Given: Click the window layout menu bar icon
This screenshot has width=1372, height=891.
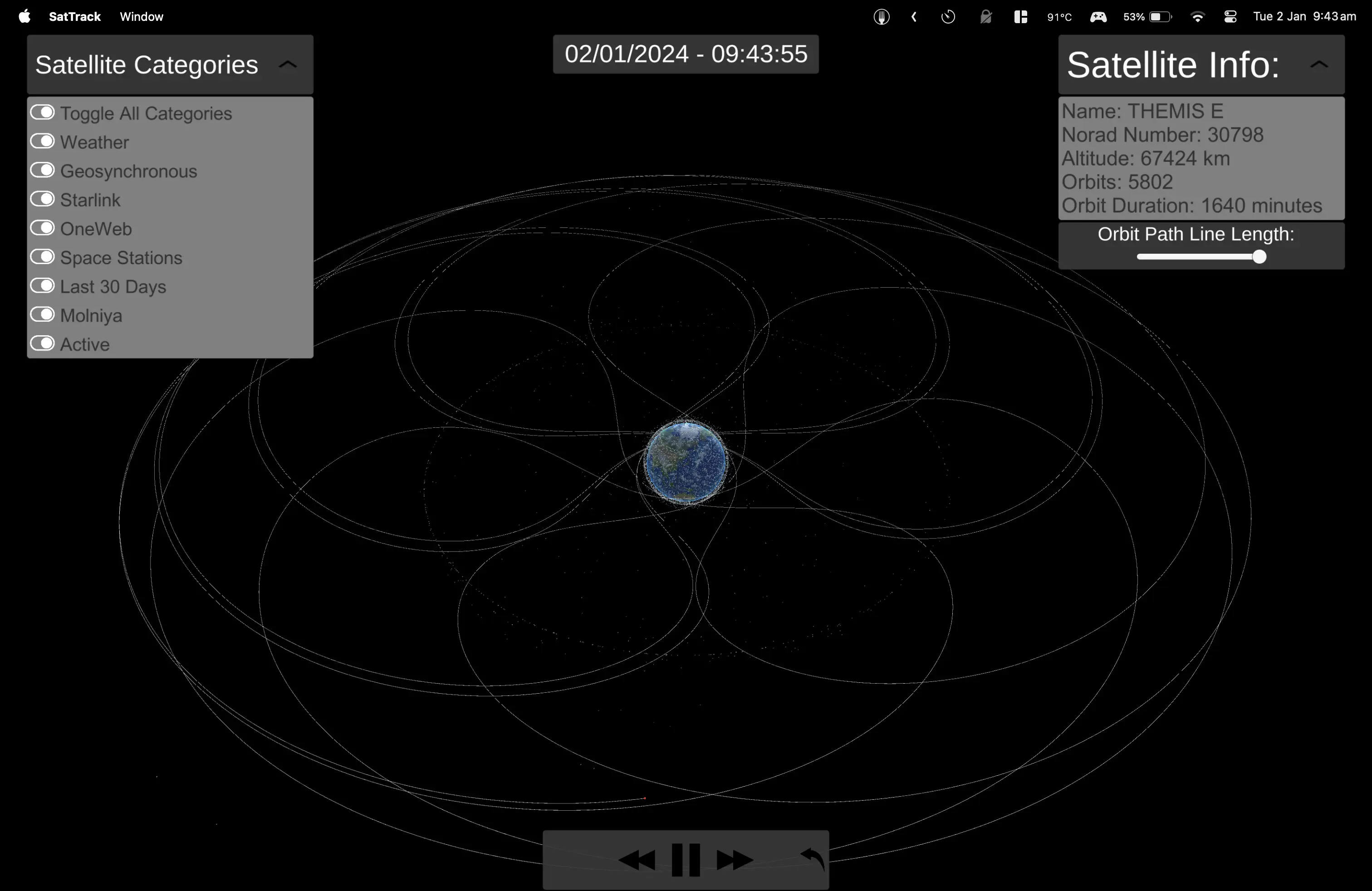Looking at the screenshot, I should click(1021, 17).
